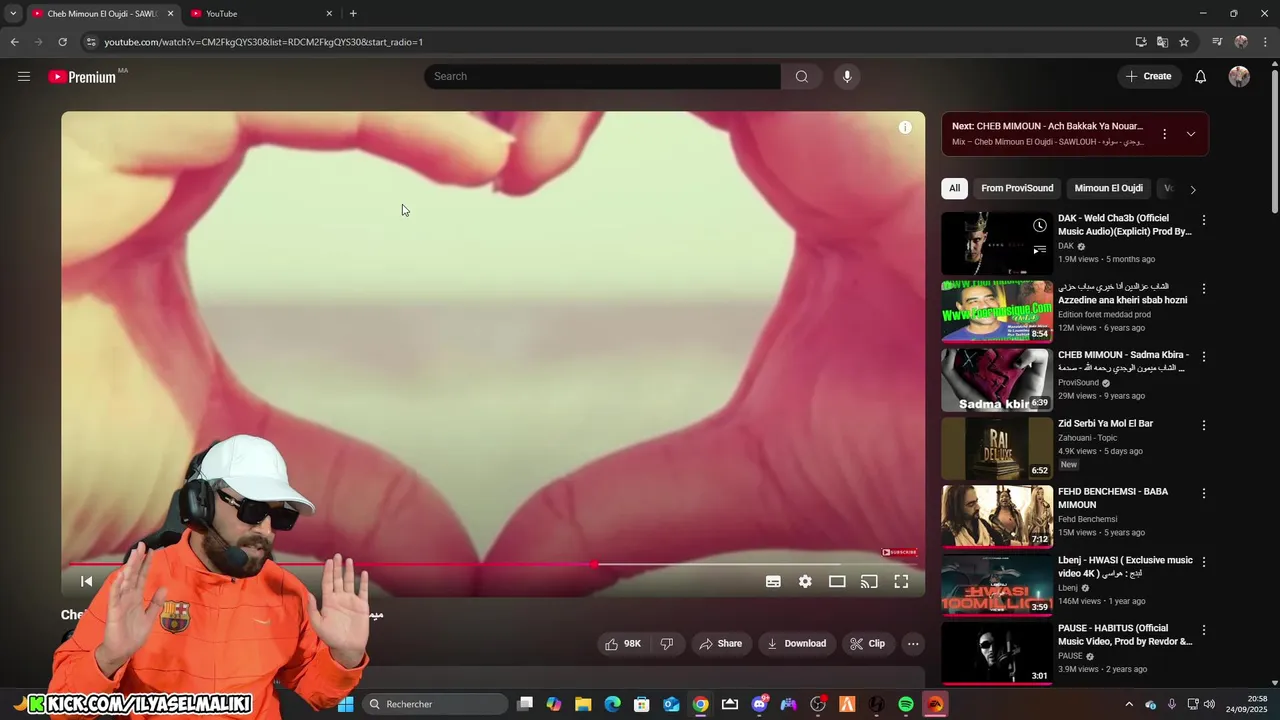Install app icon in address bar
The height and width of the screenshot is (720, 1280).
tap(1141, 42)
